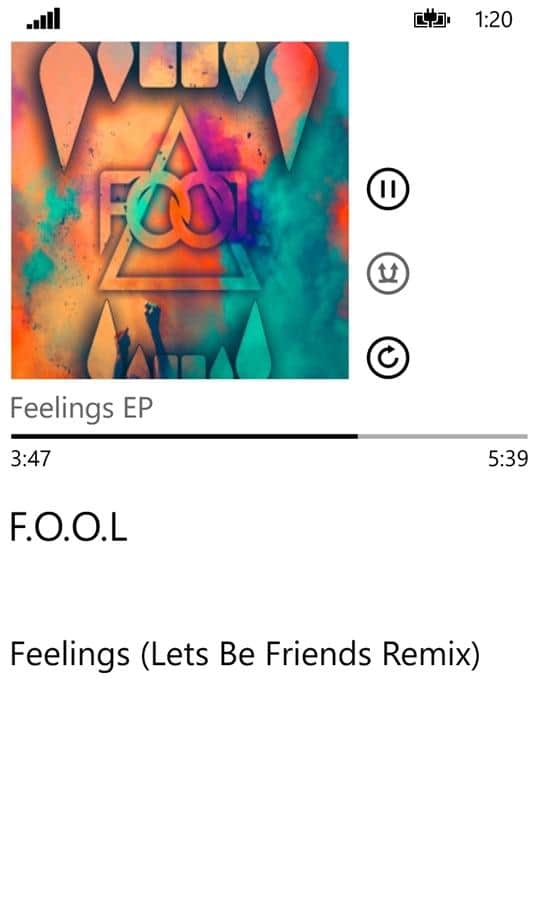Tap the battery charging indicator icon
Image resolution: width=540 pixels, height=900 pixels.
click(x=432, y=20)
